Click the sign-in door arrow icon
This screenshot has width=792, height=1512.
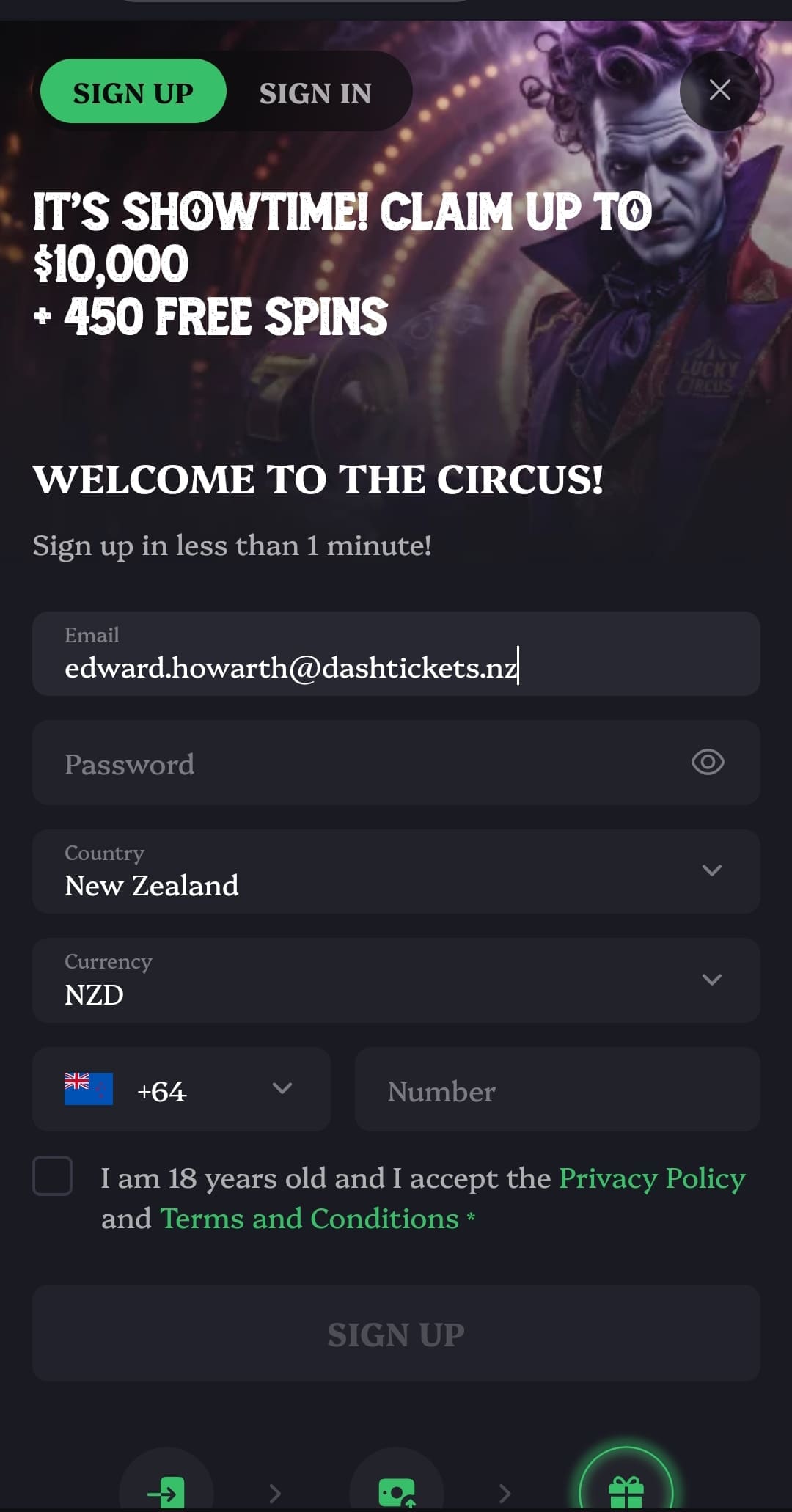pos(166,1491)
